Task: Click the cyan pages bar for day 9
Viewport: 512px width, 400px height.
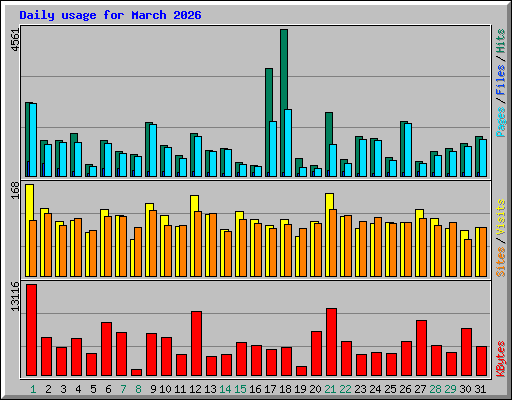Action: pos(153,150)
